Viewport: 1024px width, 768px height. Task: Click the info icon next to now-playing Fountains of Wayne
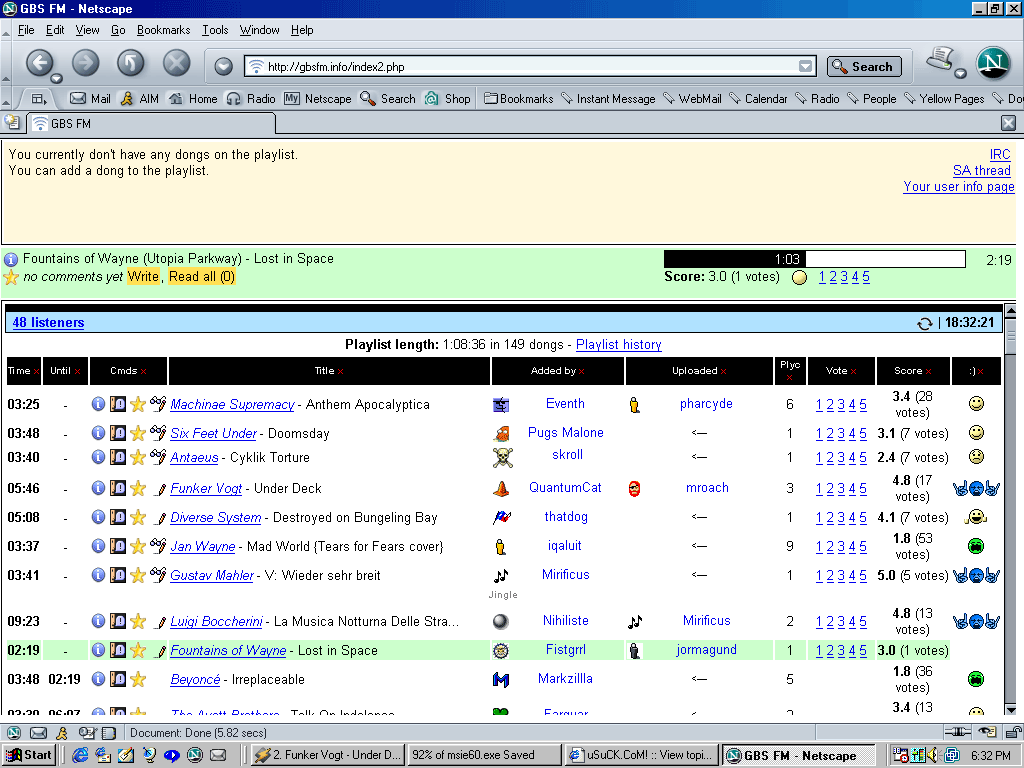(x=11, y=259)
